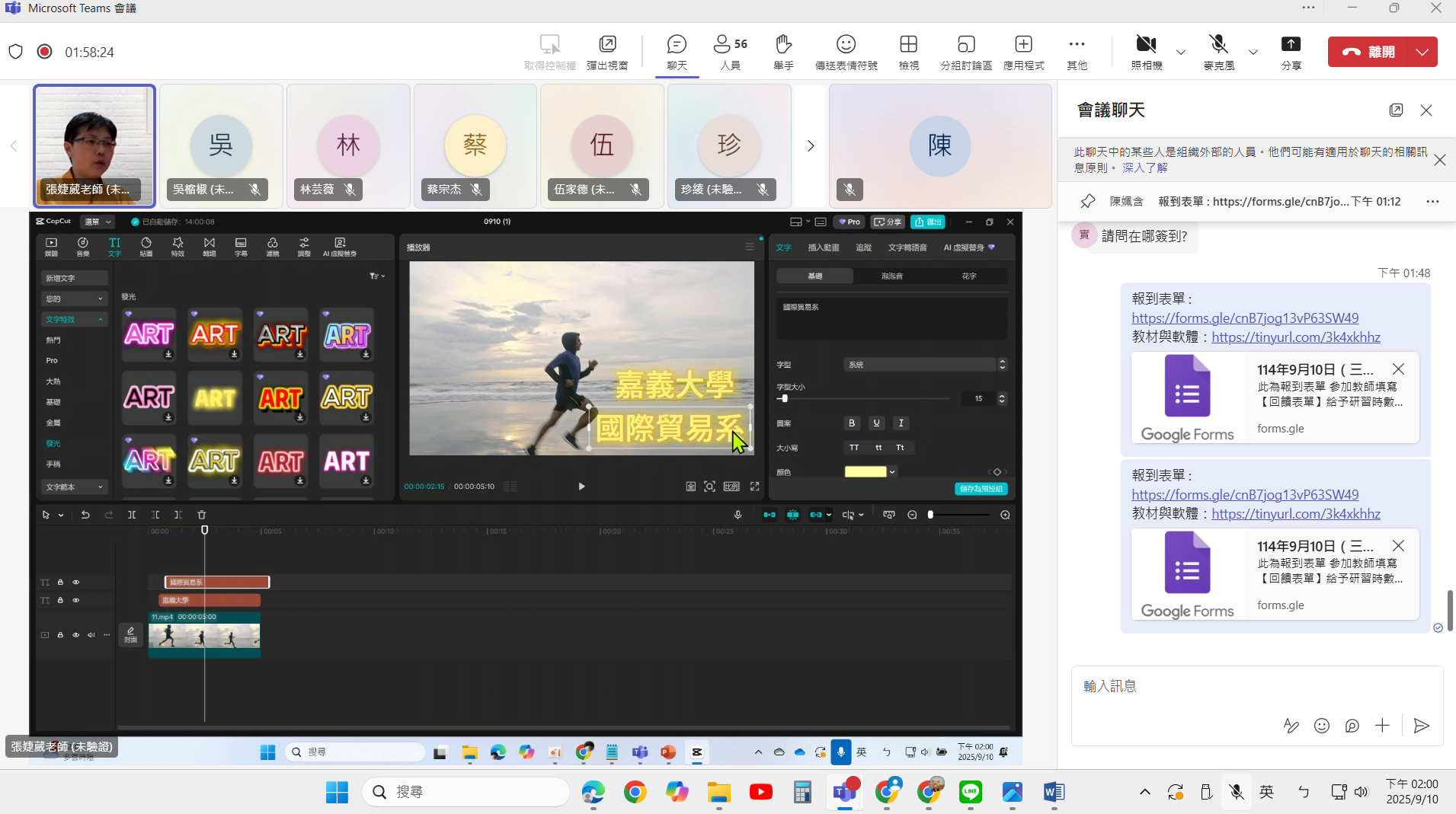Show next participants with right chevron

click(x=811, y=145)
